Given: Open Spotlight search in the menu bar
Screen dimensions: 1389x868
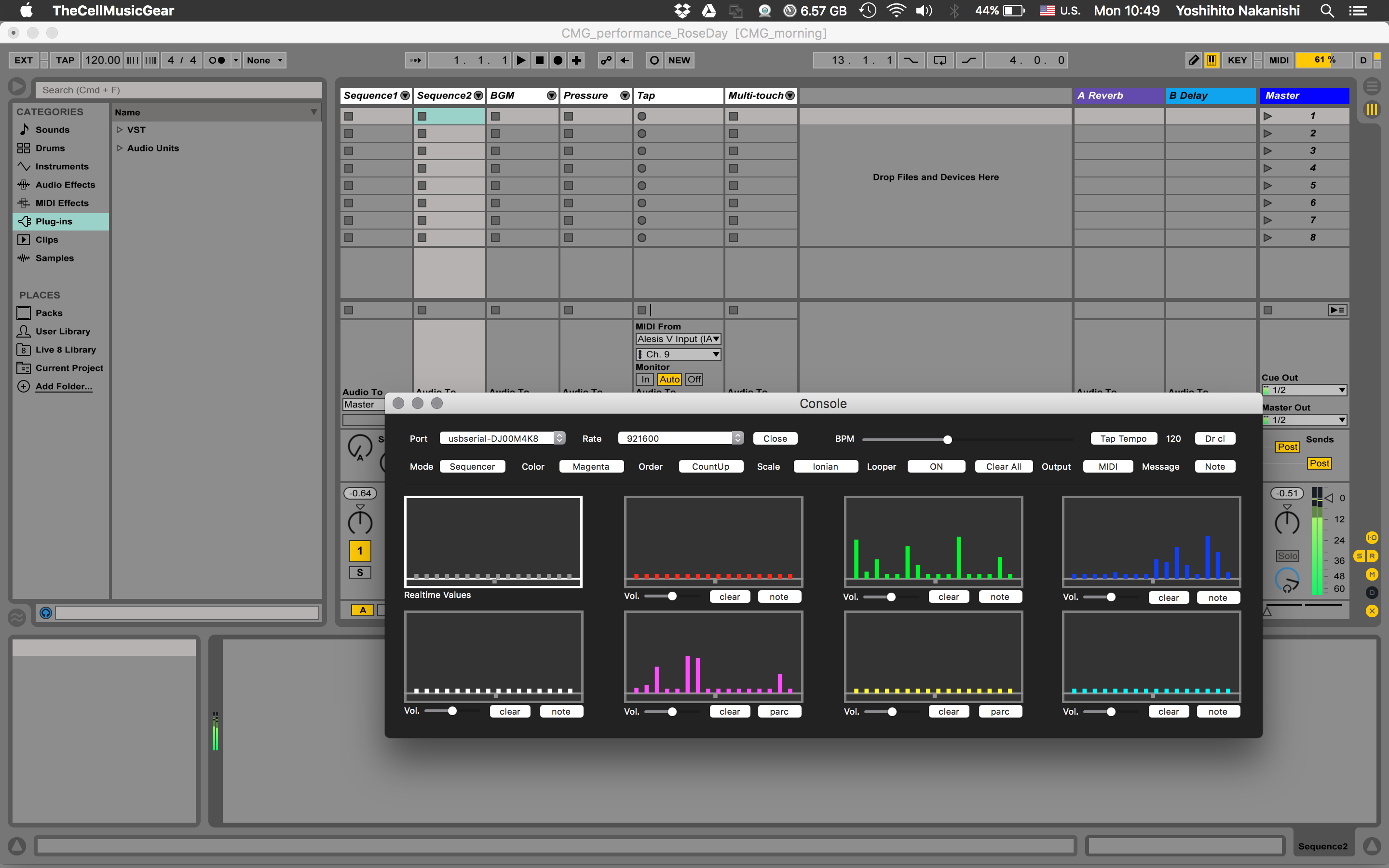Looking at the screenshot, I should (x=1326, y=10).
